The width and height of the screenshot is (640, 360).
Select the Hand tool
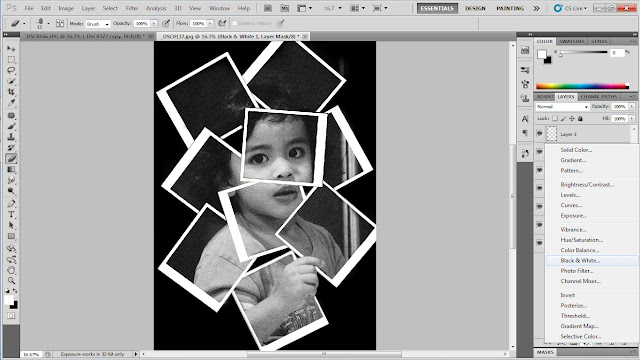(x=11, y=270)
